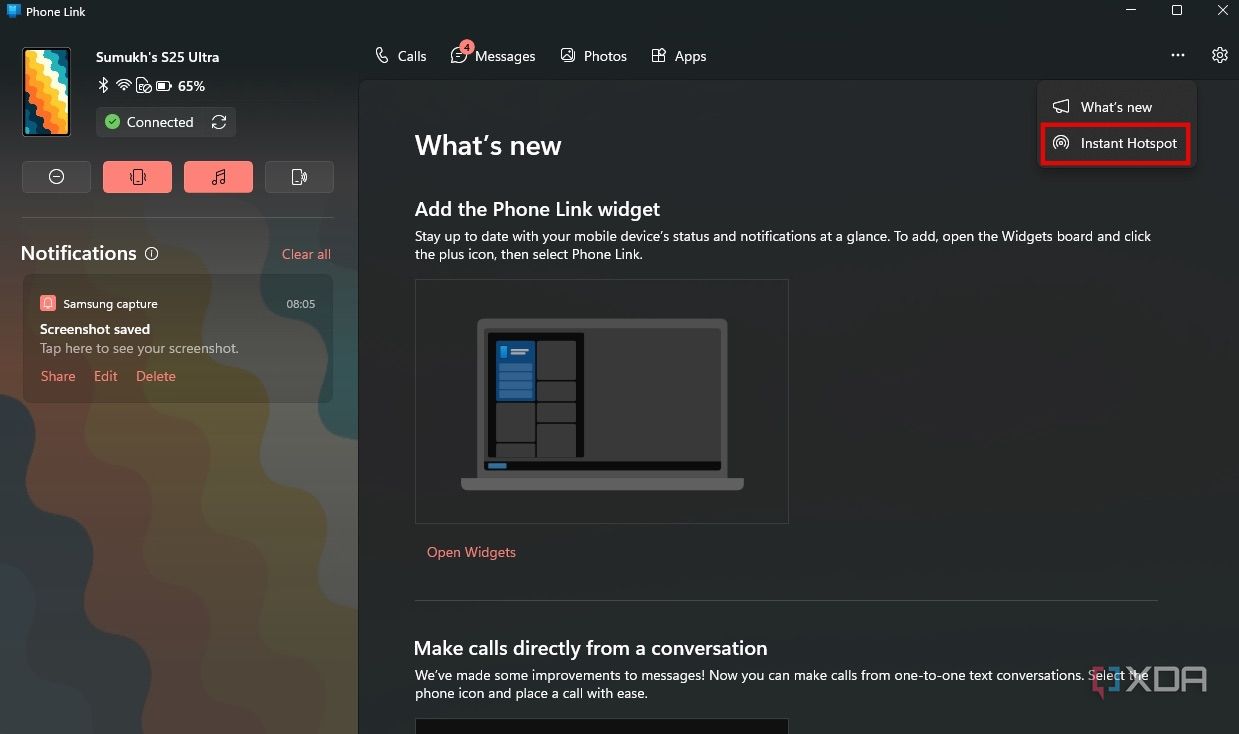Open the Apps tab
This screenshot has height=734, width=1239.
coord(678,56)
